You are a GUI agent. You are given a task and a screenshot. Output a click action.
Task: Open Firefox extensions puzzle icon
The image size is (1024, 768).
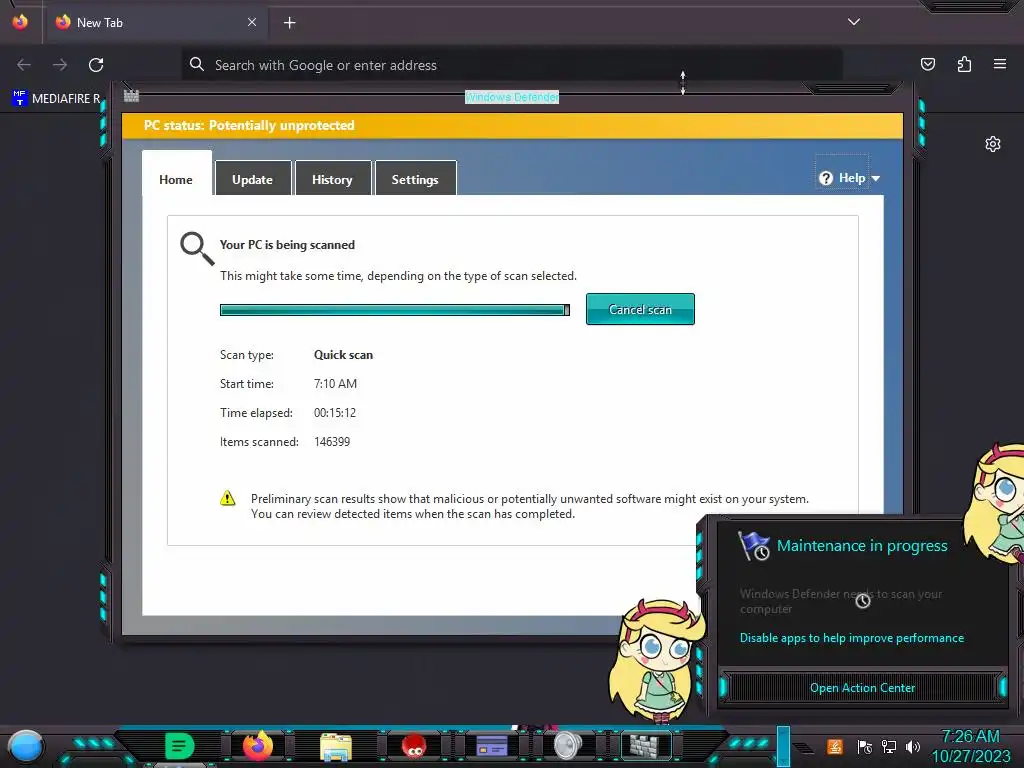point(964,64)
